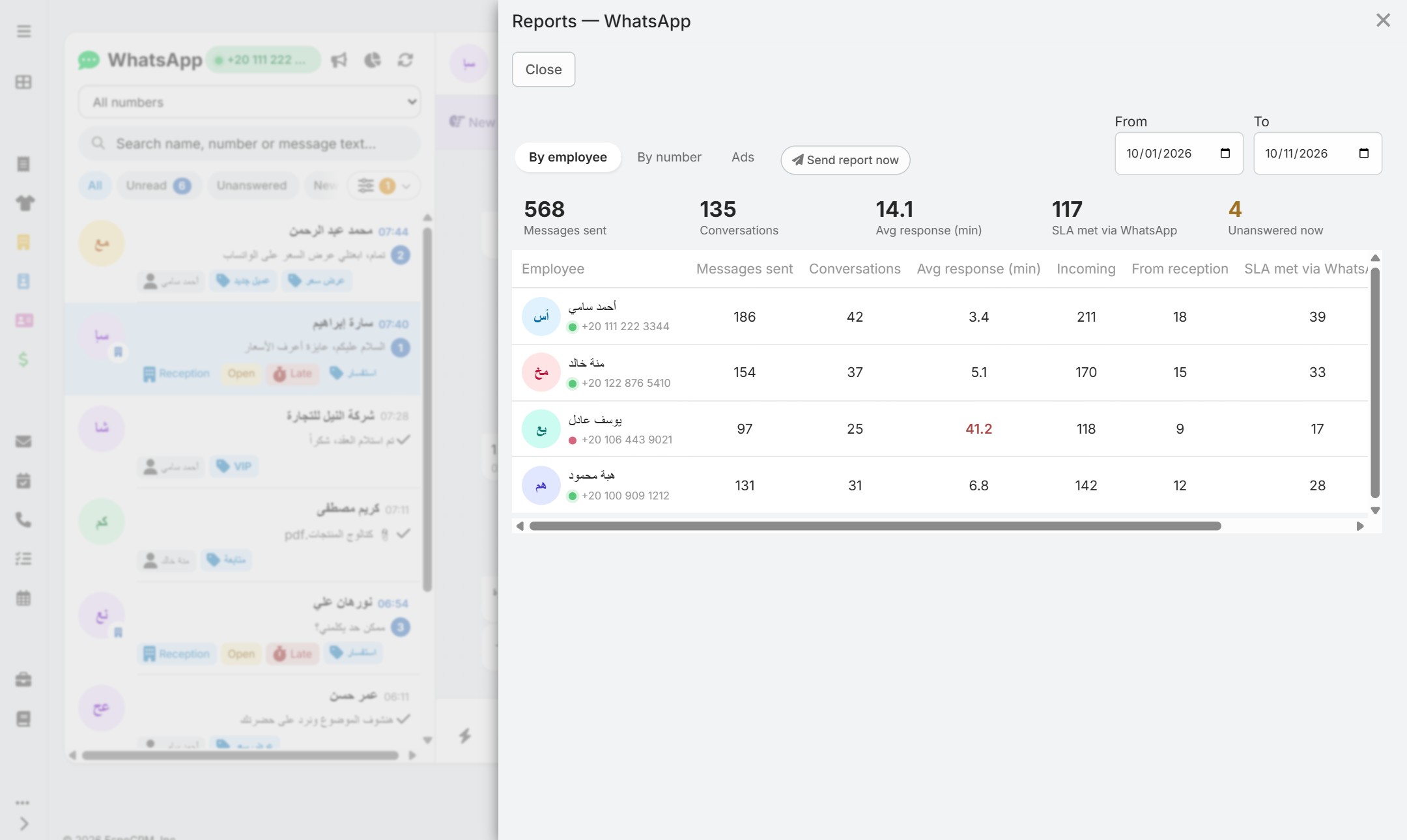Click the 41.2 avg response value
The height and width of the screenshot is (840, 1407).
pyautogui.click(x=978, y=428)
